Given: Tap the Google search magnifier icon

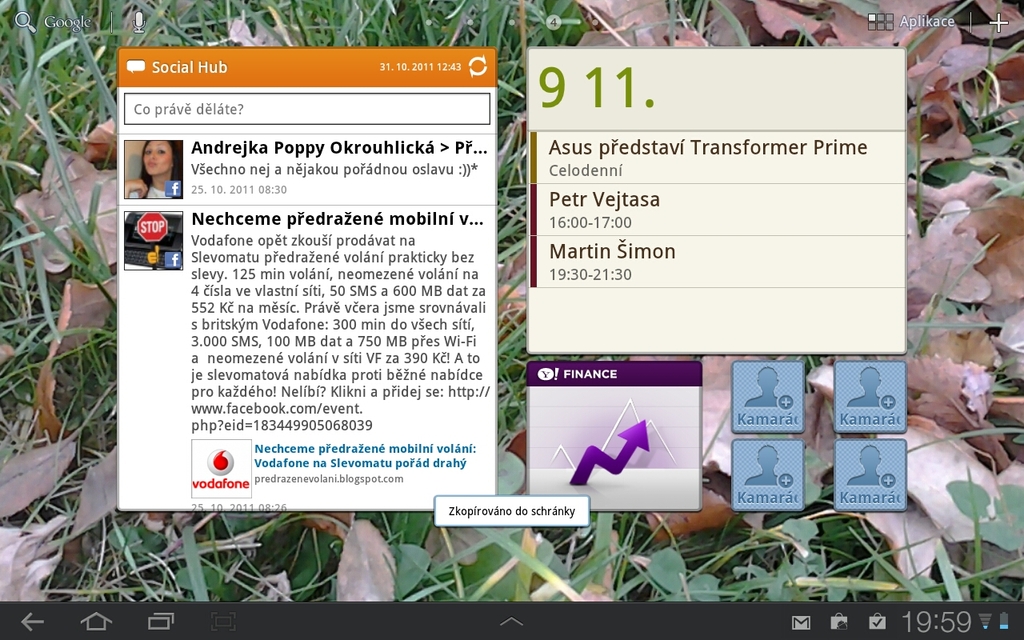Looking at the screenshot, I should pyautogui.click(x=24, y=20).
